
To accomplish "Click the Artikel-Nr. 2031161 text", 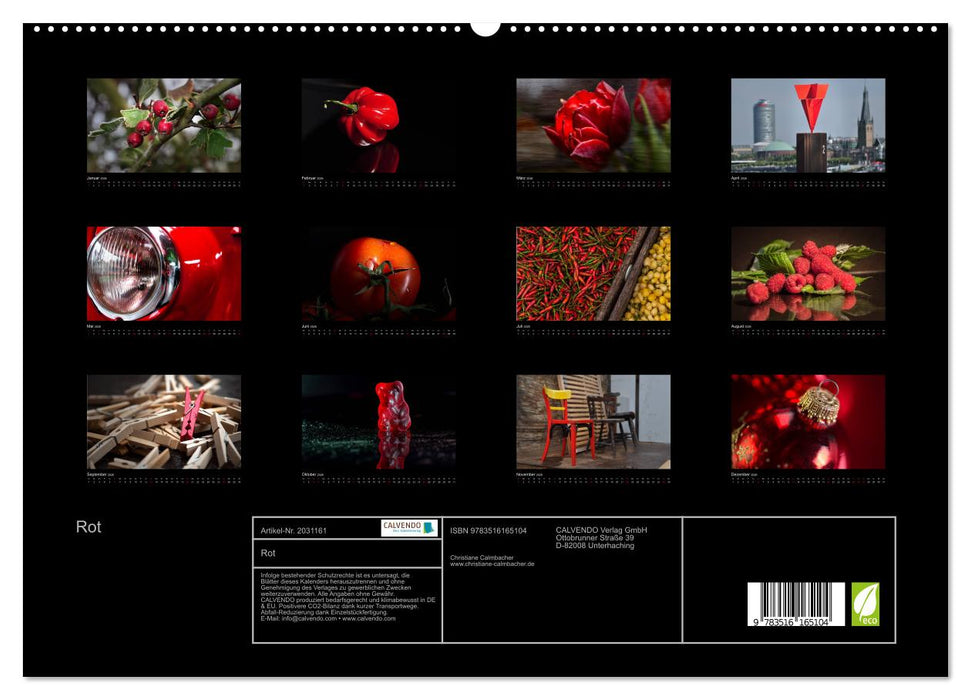I will 294,529.
